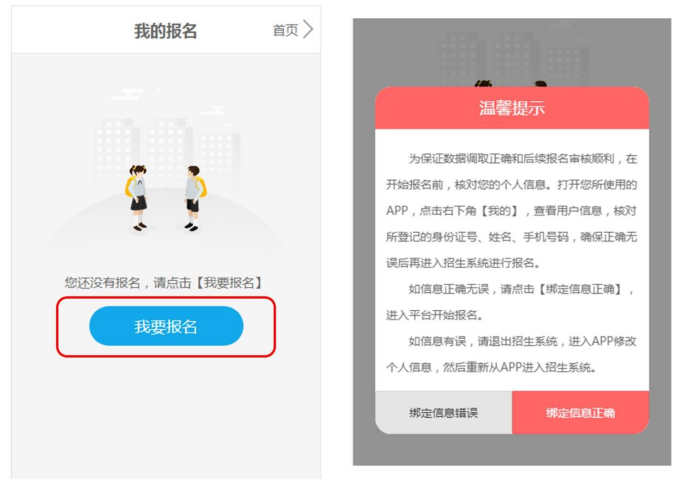Click the empty grey area below 我要报名
Viewport: 692px width, 489px height.
(x=166, y=417)
